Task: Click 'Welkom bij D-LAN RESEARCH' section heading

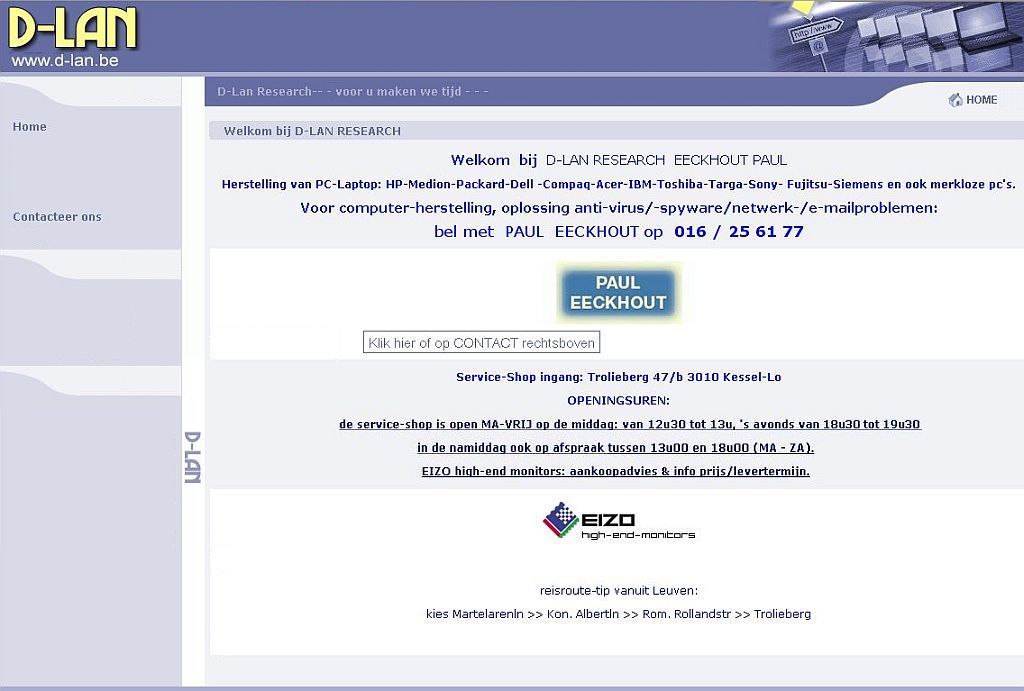Action: (x=312, y=131)
